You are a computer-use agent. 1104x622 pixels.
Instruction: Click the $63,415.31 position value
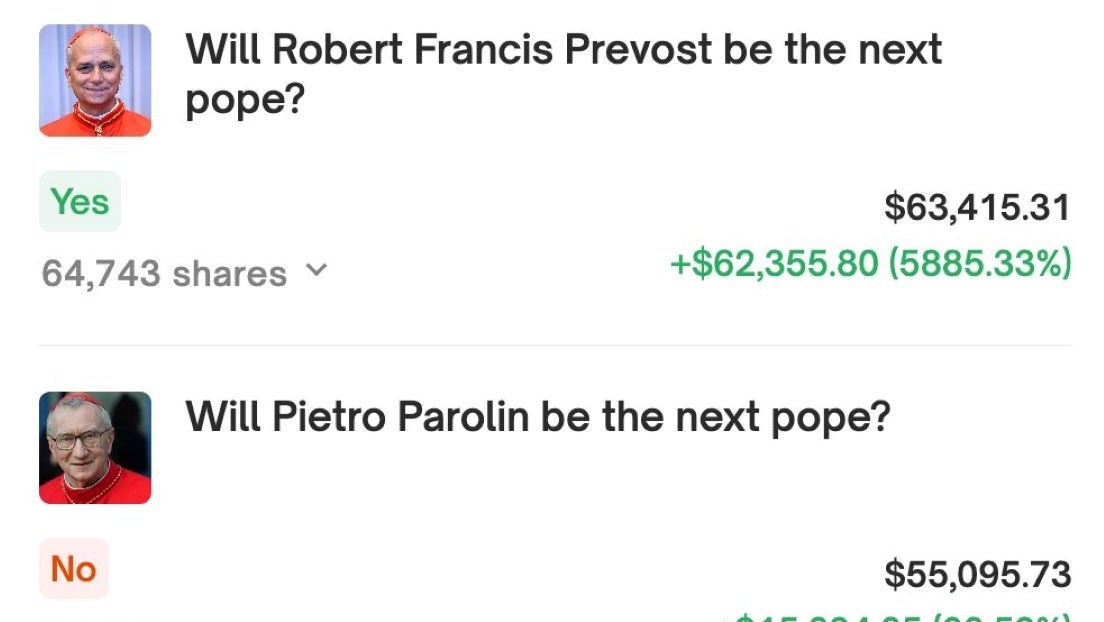[x=977, y=207]
